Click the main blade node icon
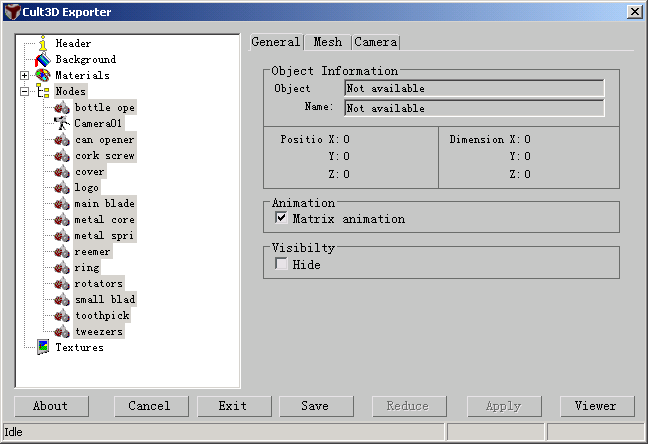The image size is (648, 444). (62, 204)
